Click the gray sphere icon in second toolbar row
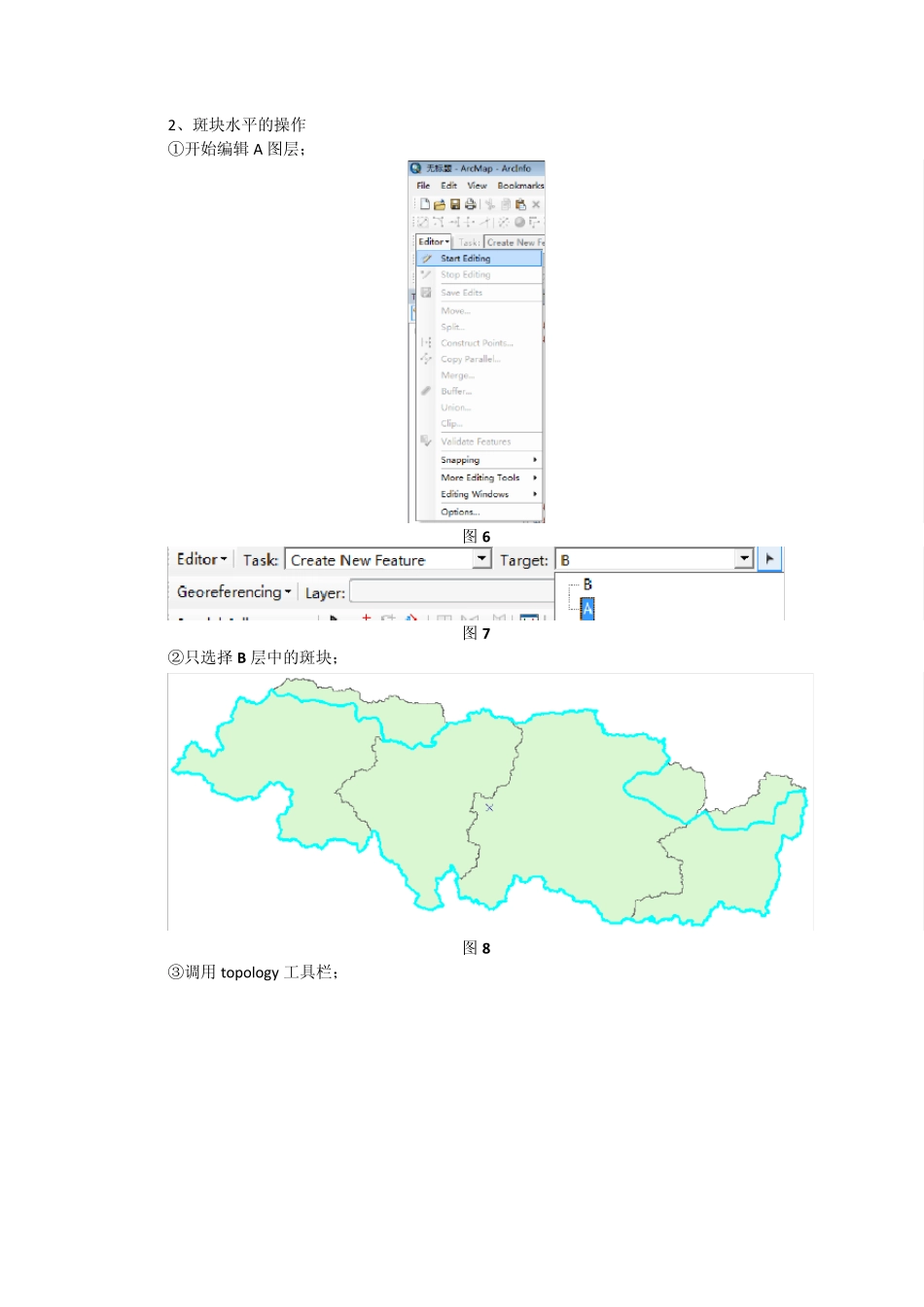The height and width of the screenshot is (1307, 924). (x=519, y=222)
